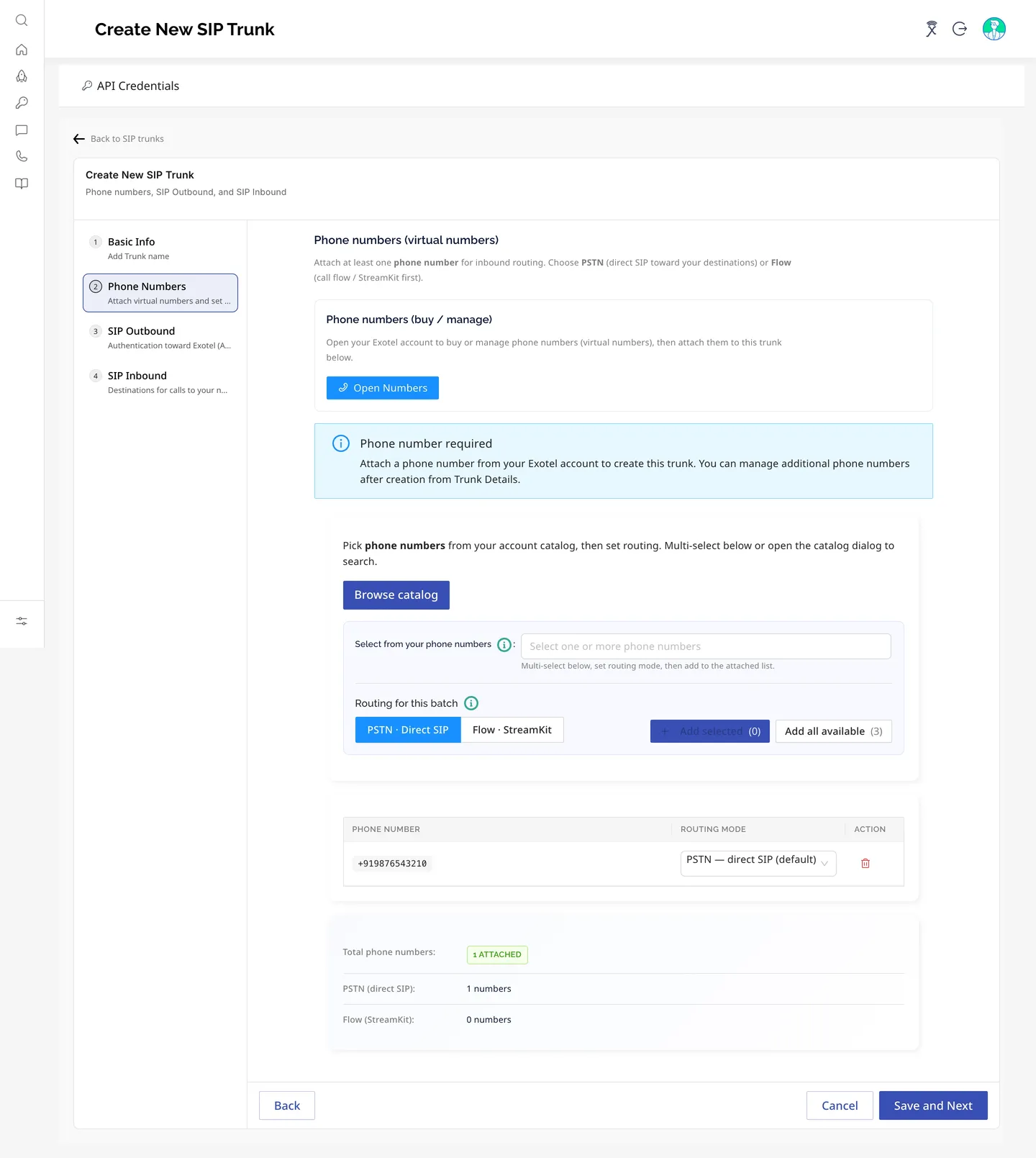Cancel the trunk creation
Screen dimensions: 1036x1158
(840, 1105)
